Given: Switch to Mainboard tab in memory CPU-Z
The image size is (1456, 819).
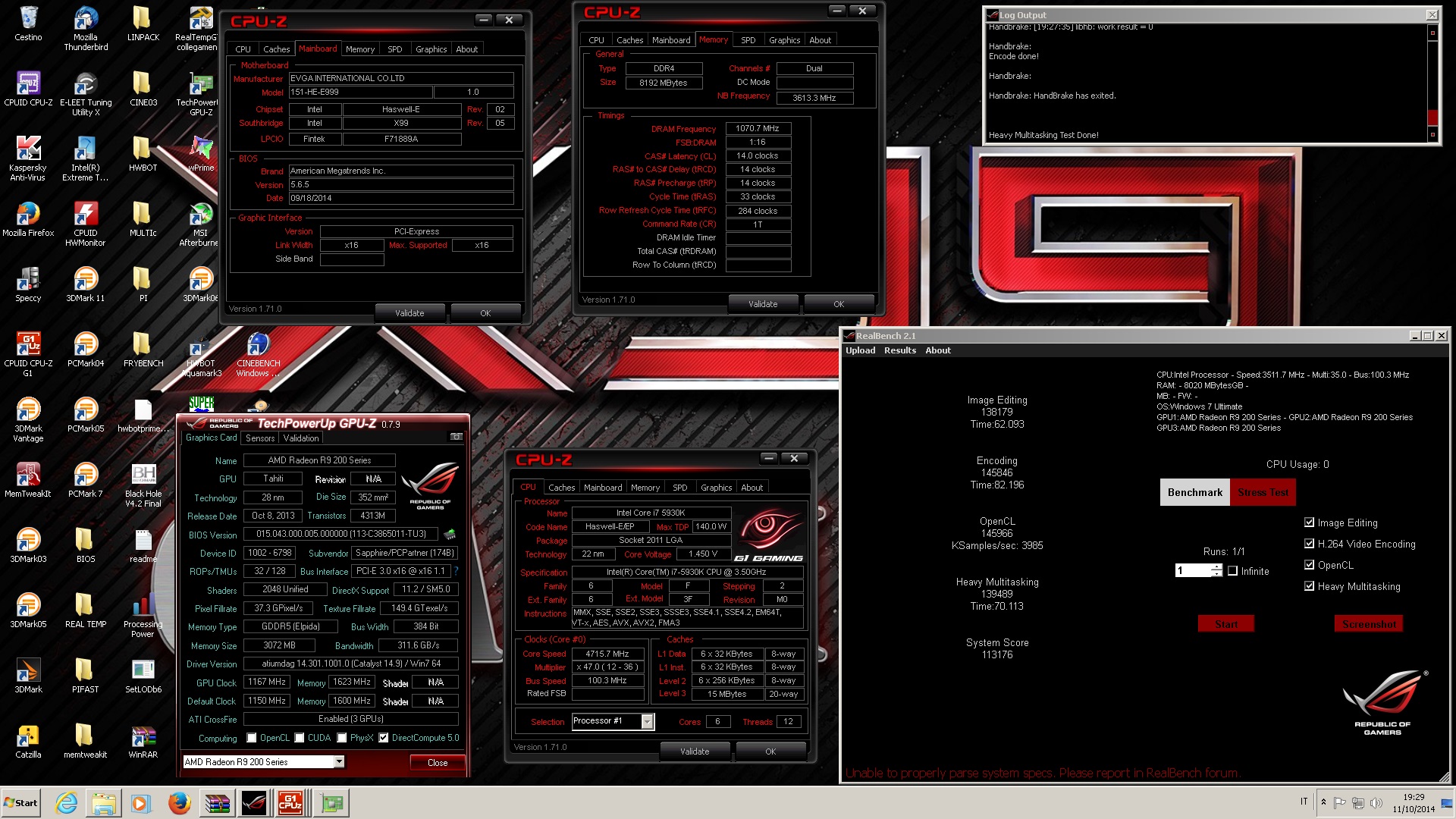Looking at the screenshot, I should [671, 40].
